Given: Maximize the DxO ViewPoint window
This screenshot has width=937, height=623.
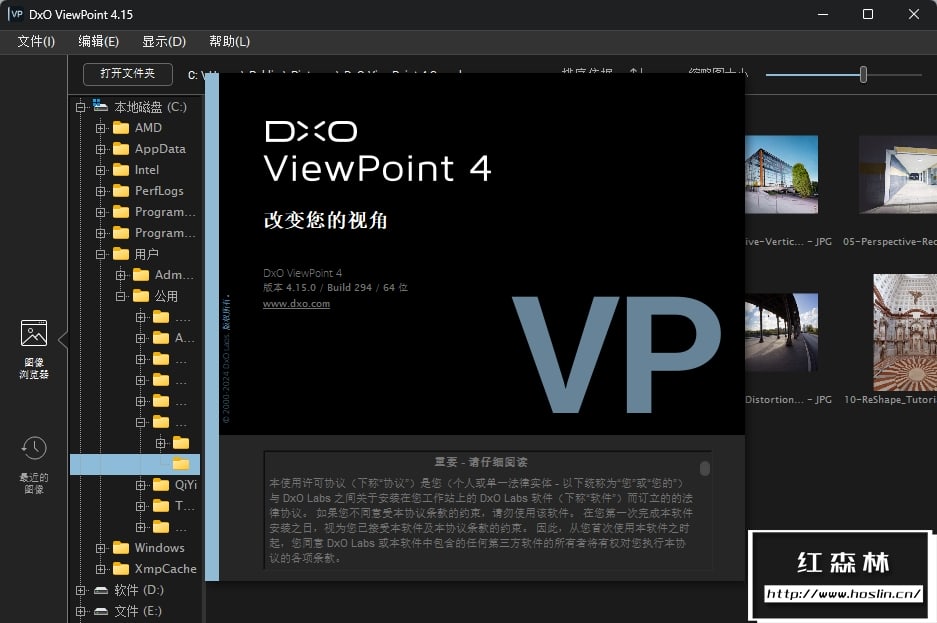Looking at the screenshot, I should coord(868,14).
